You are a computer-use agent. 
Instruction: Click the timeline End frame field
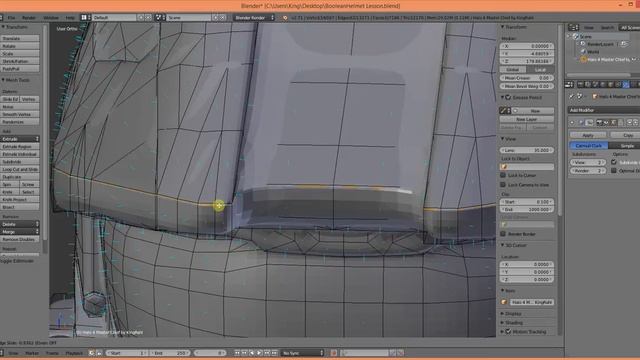coord(170,353)
